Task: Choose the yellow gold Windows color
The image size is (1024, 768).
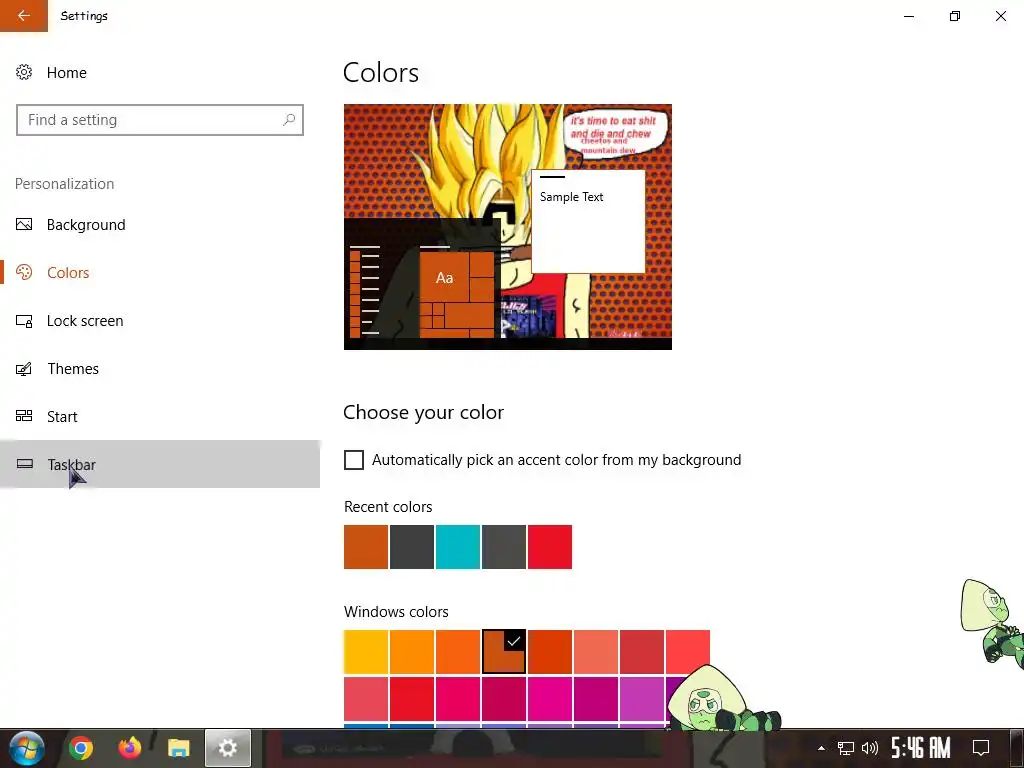Action: (x=366, y=652)
